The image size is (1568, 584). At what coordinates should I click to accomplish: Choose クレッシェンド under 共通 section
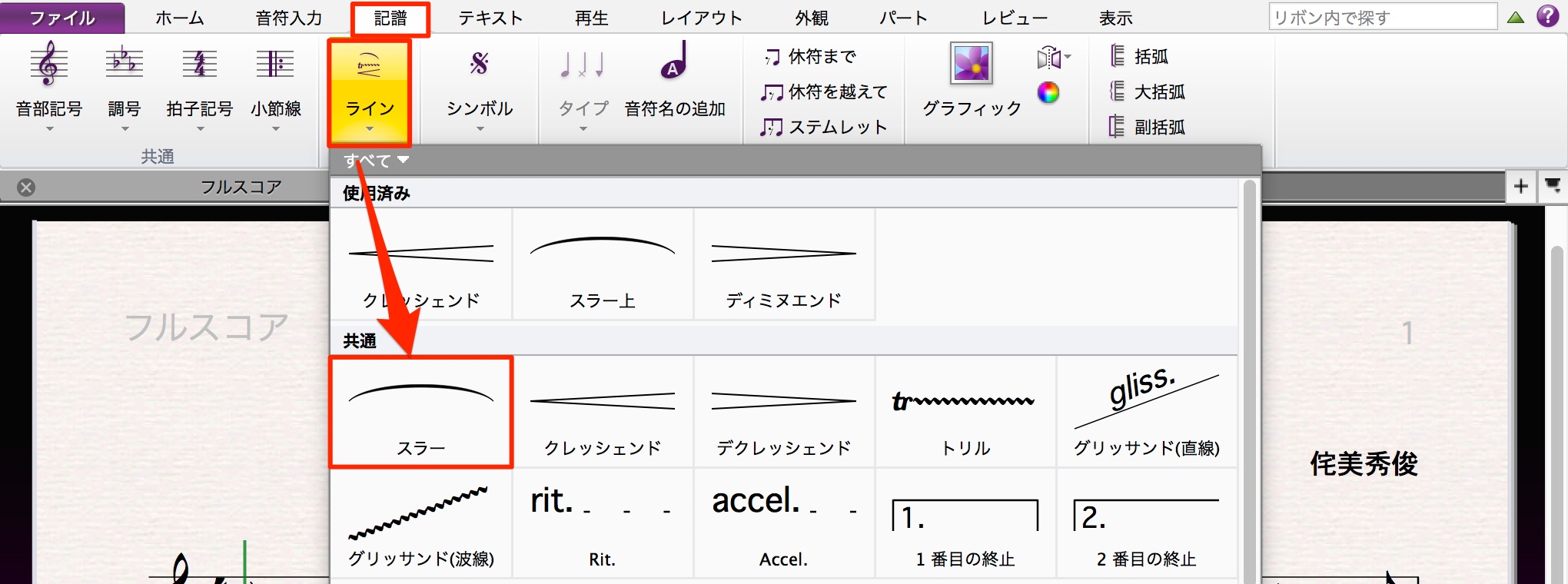[603, 412]
